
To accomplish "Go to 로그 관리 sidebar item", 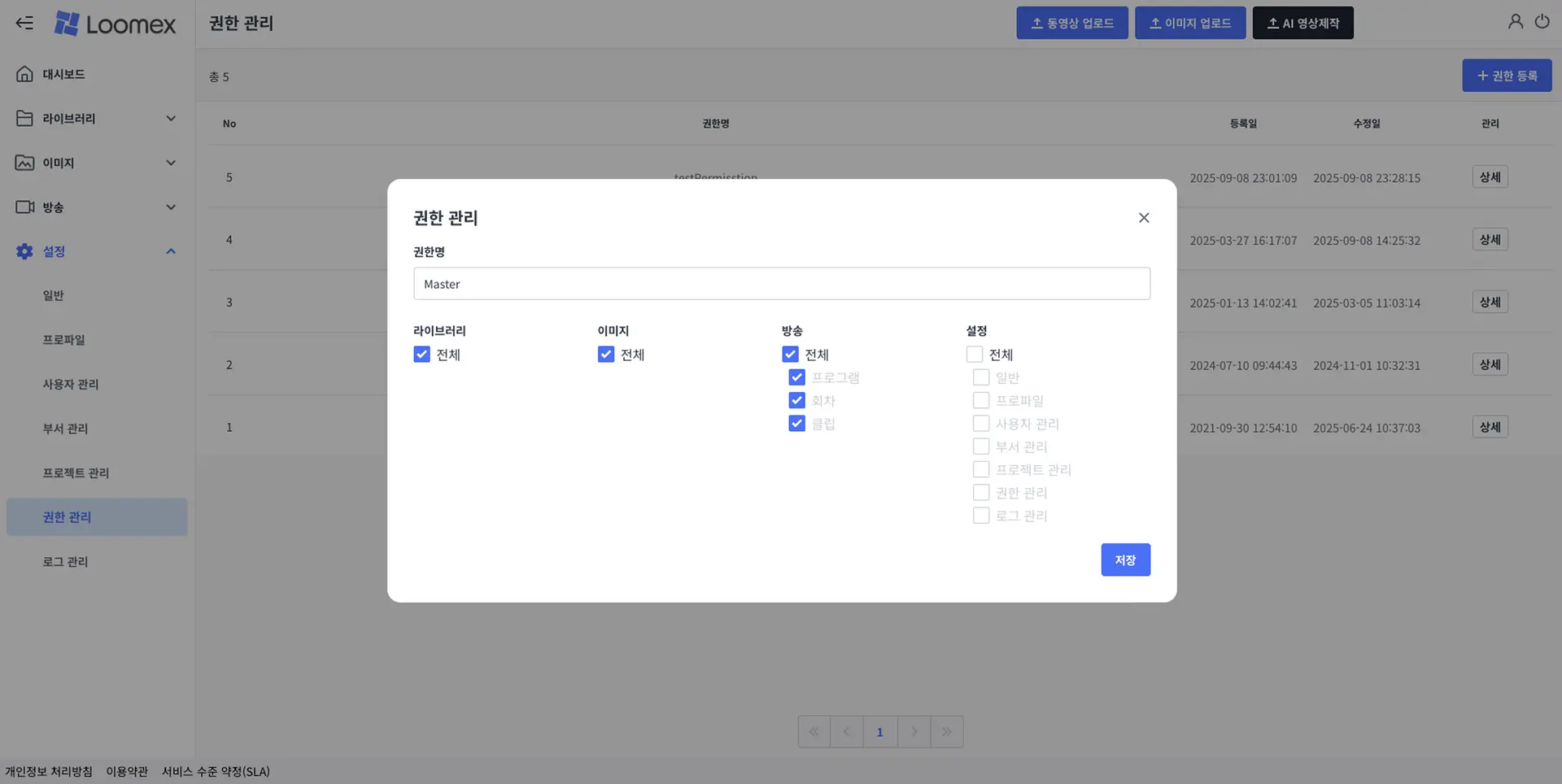I will (x=65, y=561).
